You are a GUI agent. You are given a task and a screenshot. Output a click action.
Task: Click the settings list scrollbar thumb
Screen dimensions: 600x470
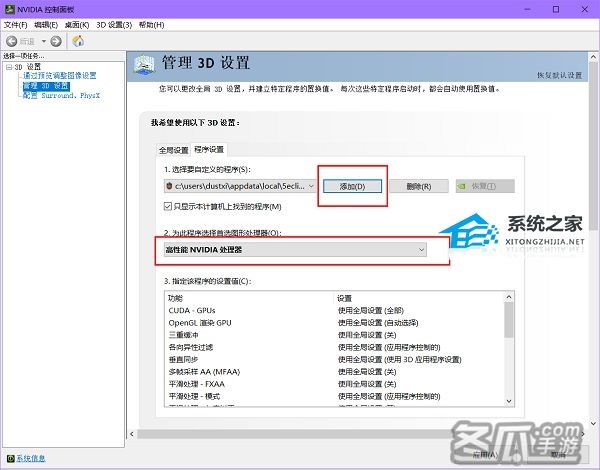pyautogui.click(x=509, y=320)
